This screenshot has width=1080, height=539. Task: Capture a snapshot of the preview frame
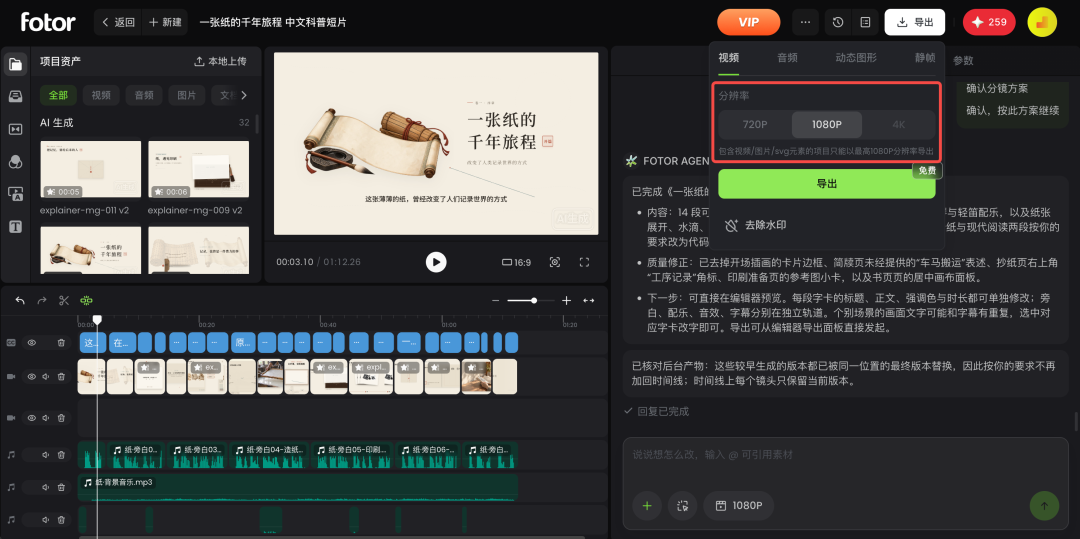coord(554,262)
